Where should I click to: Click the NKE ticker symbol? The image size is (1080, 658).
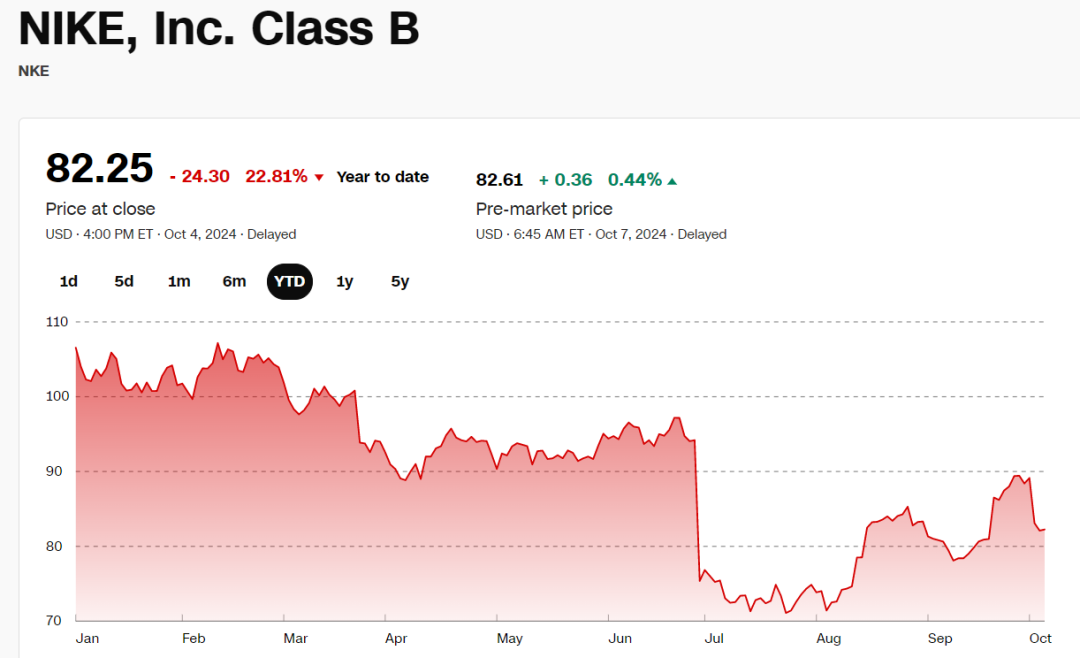tap(33, 71)
